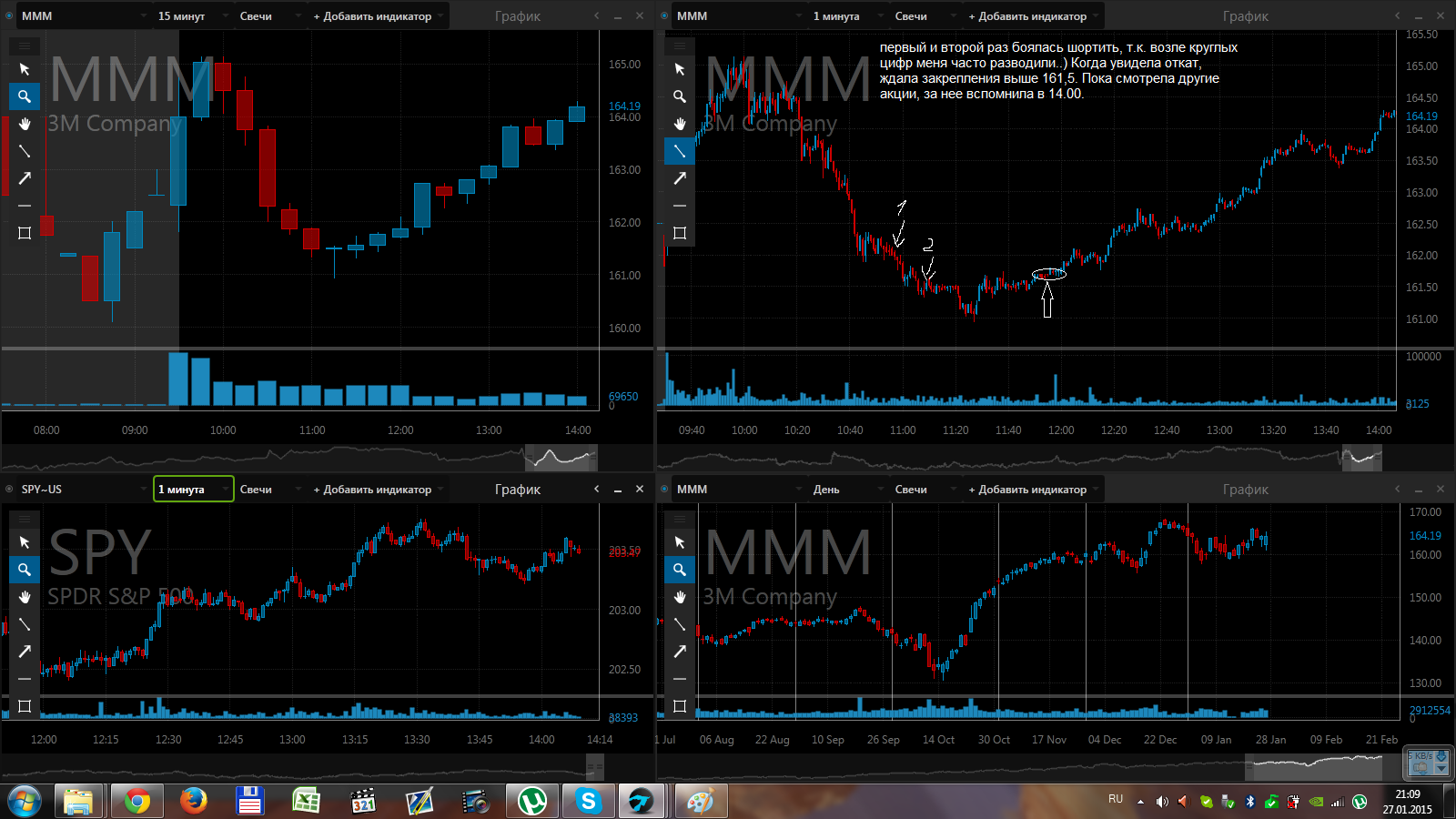
Task: Click navigator range slider under top-right chart
Action: [1362, 458]
